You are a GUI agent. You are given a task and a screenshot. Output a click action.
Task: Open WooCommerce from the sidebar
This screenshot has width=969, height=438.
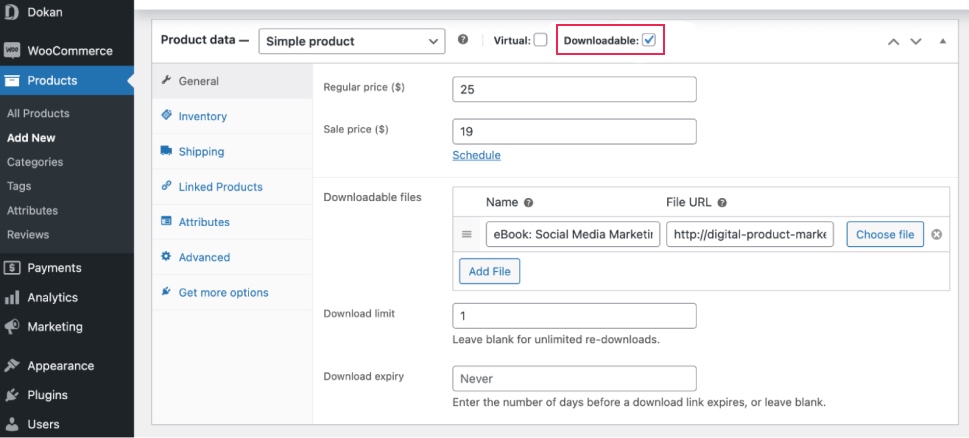click(x=68, y=50)
